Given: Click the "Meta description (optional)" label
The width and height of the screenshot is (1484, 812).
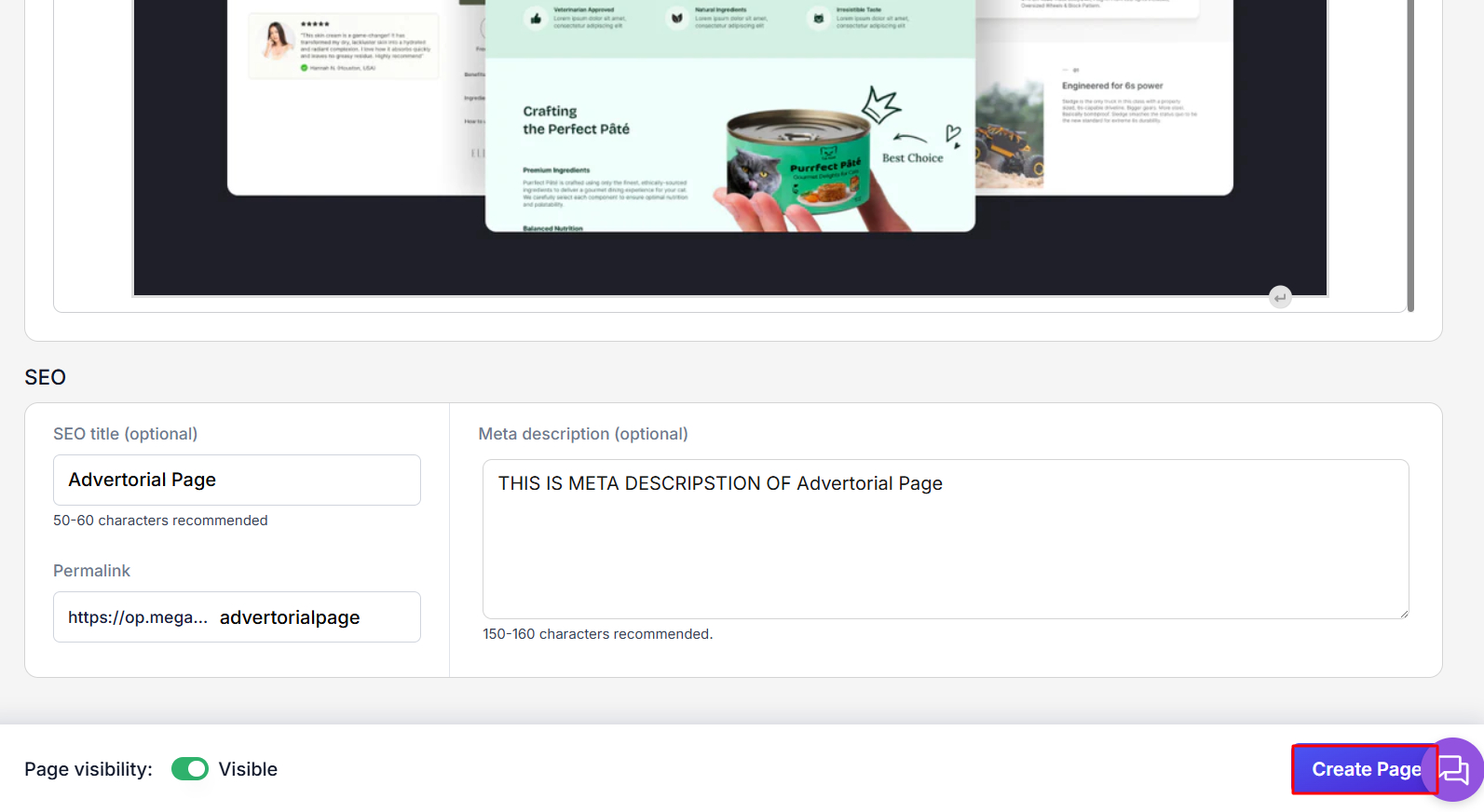Looking at the screenshot, I should tap(583, 434).
